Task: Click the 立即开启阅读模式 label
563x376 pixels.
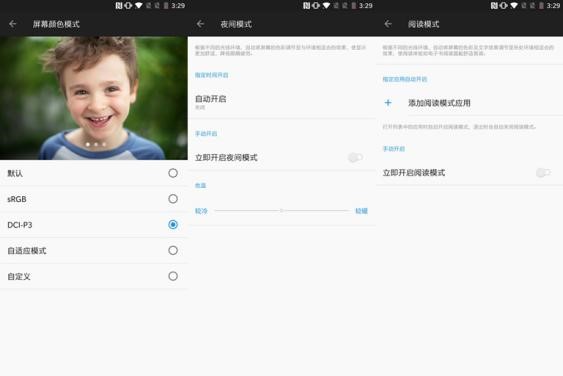Action: pyautogui.click(x=414, y=173)
